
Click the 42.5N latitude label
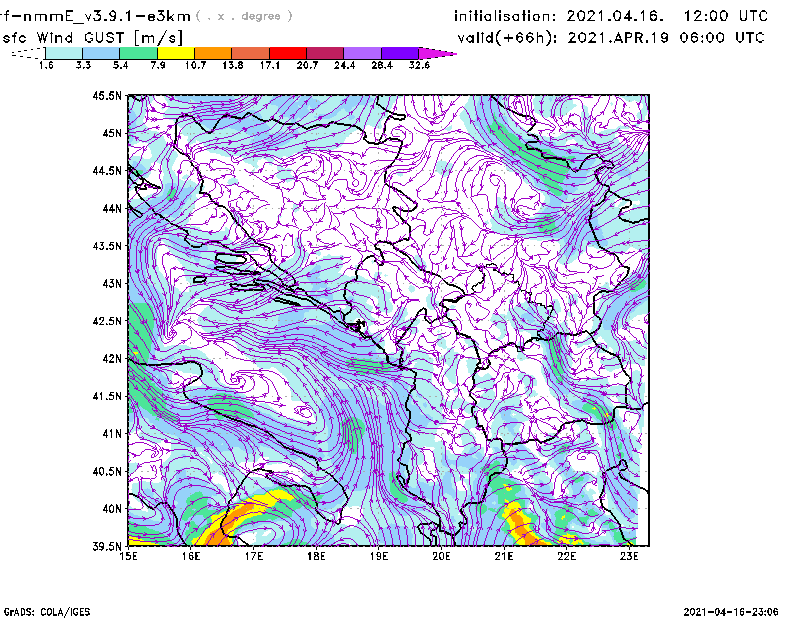point(107,321)
